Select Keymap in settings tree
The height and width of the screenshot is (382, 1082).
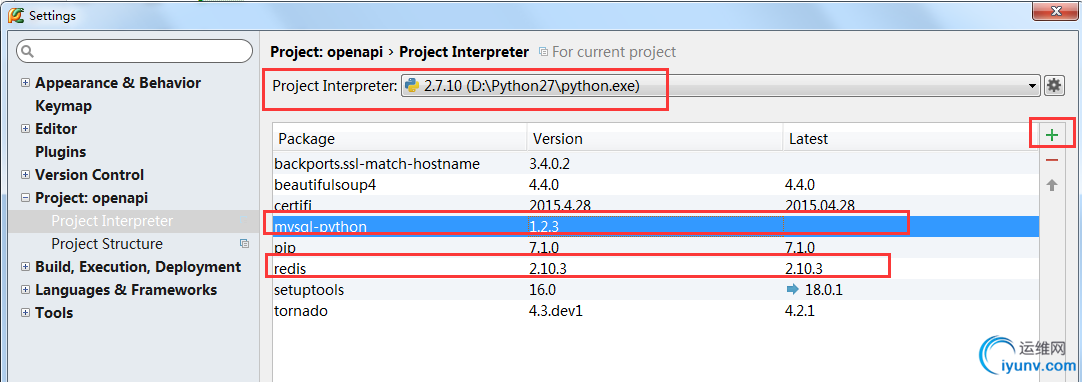click(x=63, y=105)
